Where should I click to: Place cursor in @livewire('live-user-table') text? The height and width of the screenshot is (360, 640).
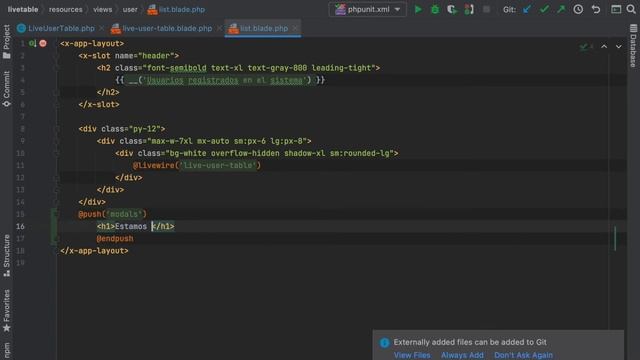pos(197,166)
